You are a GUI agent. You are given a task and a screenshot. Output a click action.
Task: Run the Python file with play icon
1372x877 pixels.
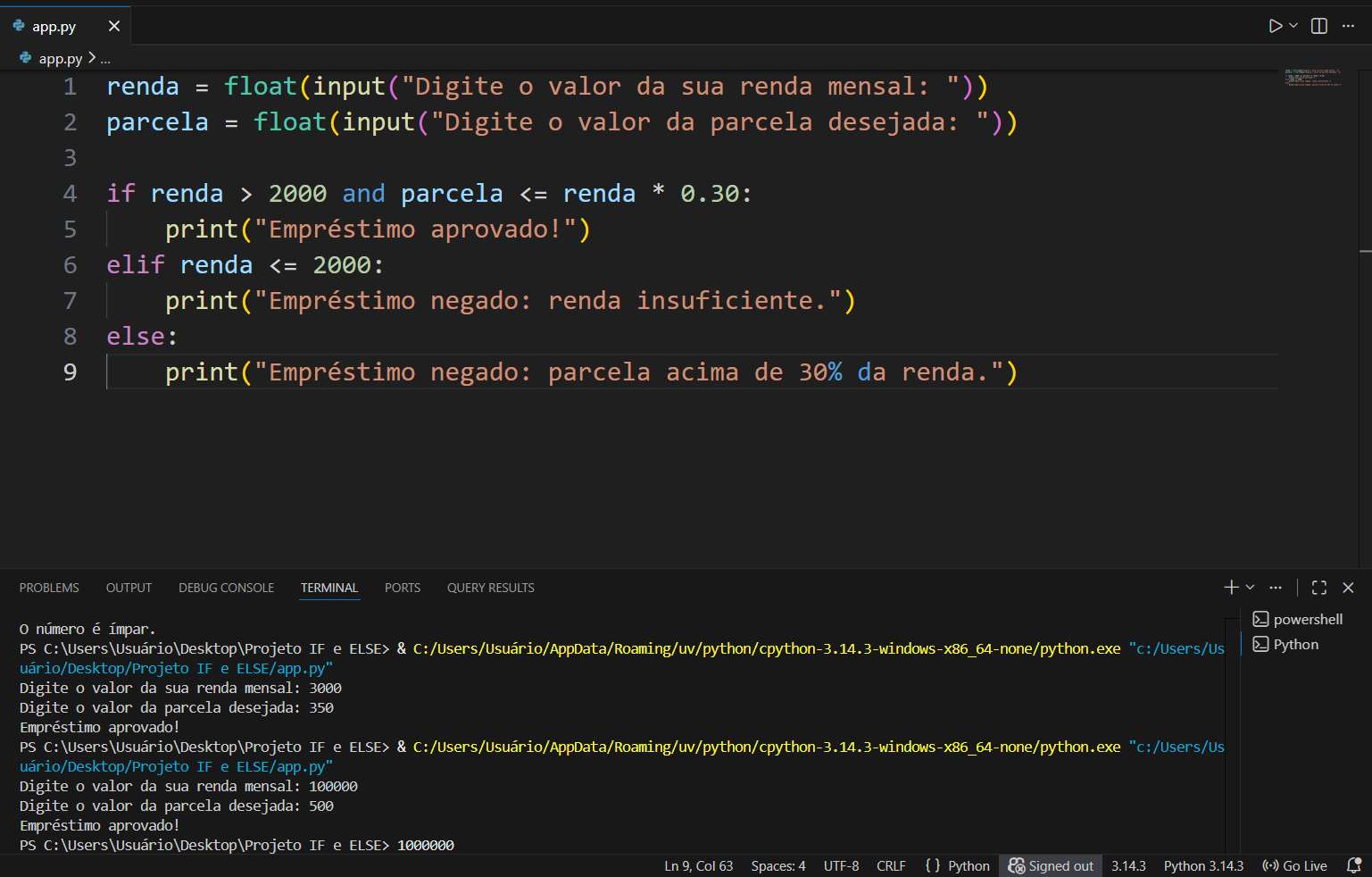tap(1275, 26)
